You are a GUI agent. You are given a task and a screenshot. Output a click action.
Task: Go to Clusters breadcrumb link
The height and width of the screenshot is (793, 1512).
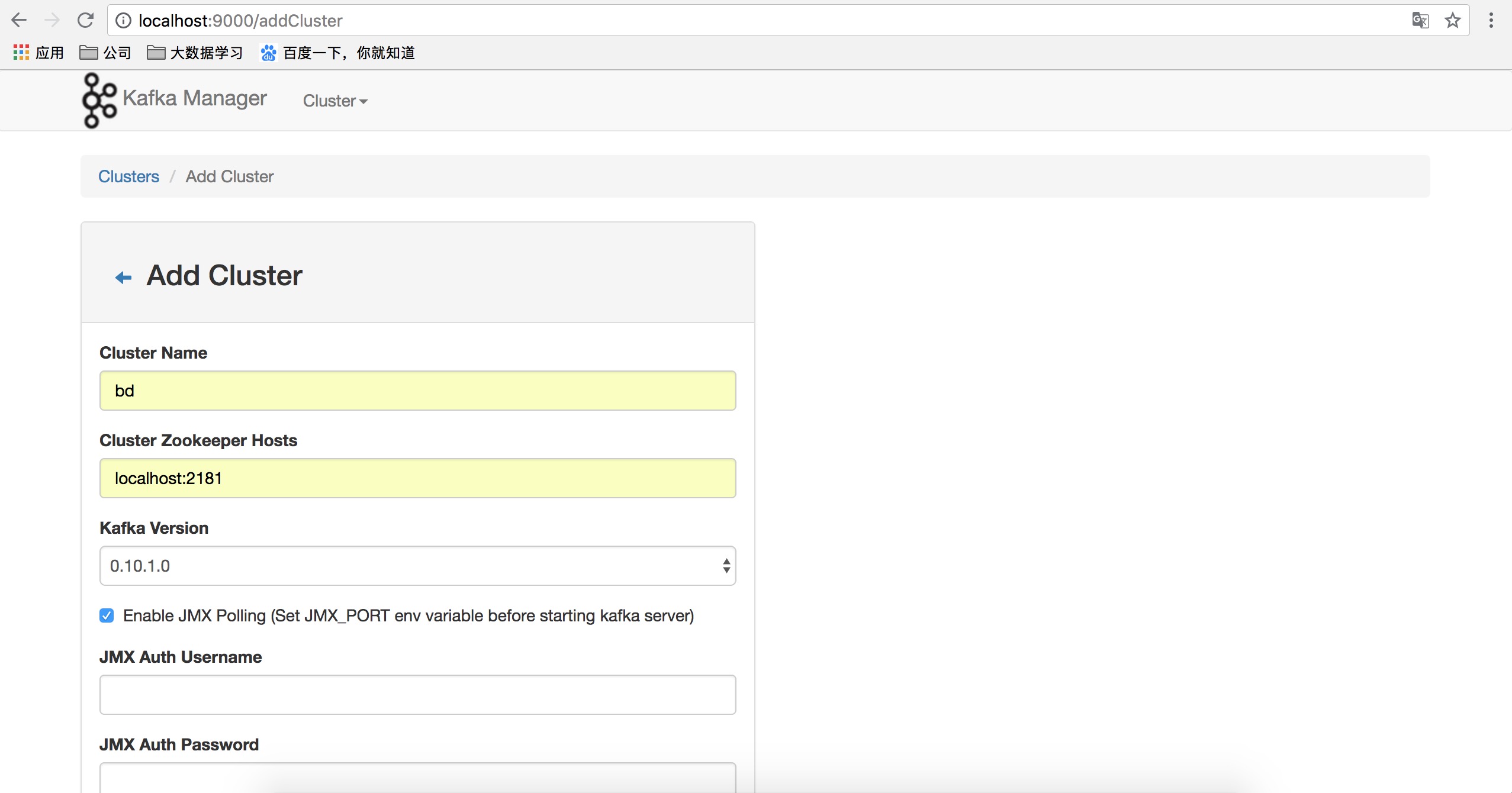coord(128,176)
